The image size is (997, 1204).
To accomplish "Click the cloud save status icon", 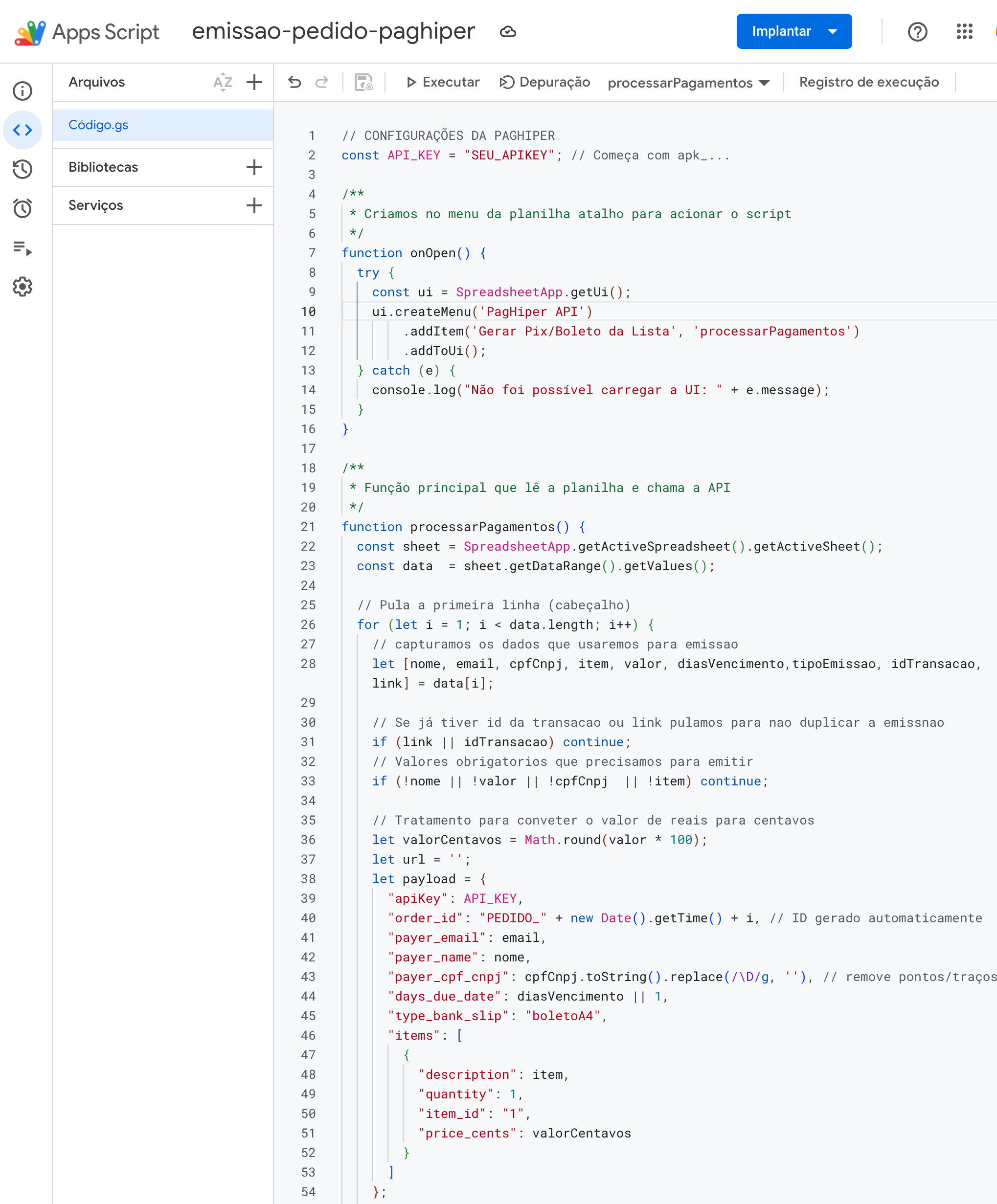I will (508, 31).
